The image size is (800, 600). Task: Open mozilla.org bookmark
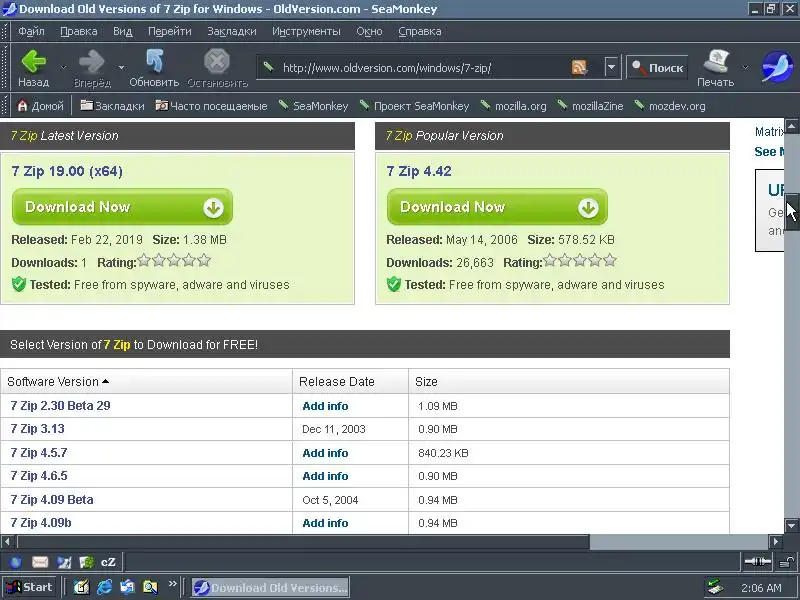coord(513,106)
